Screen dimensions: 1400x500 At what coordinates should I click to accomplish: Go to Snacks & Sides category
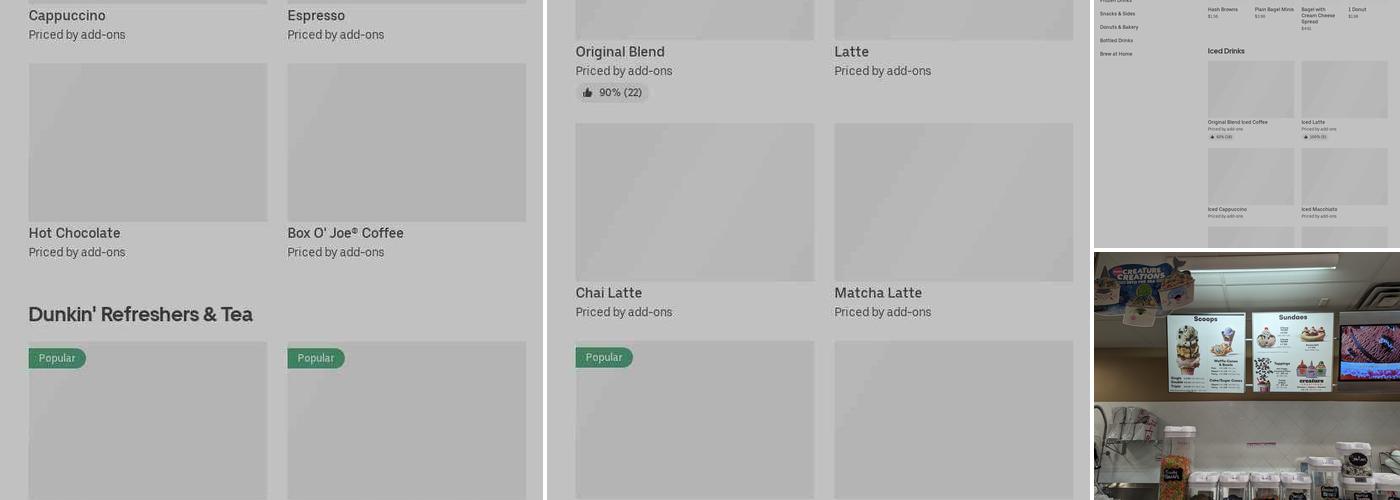[1117, 14]
